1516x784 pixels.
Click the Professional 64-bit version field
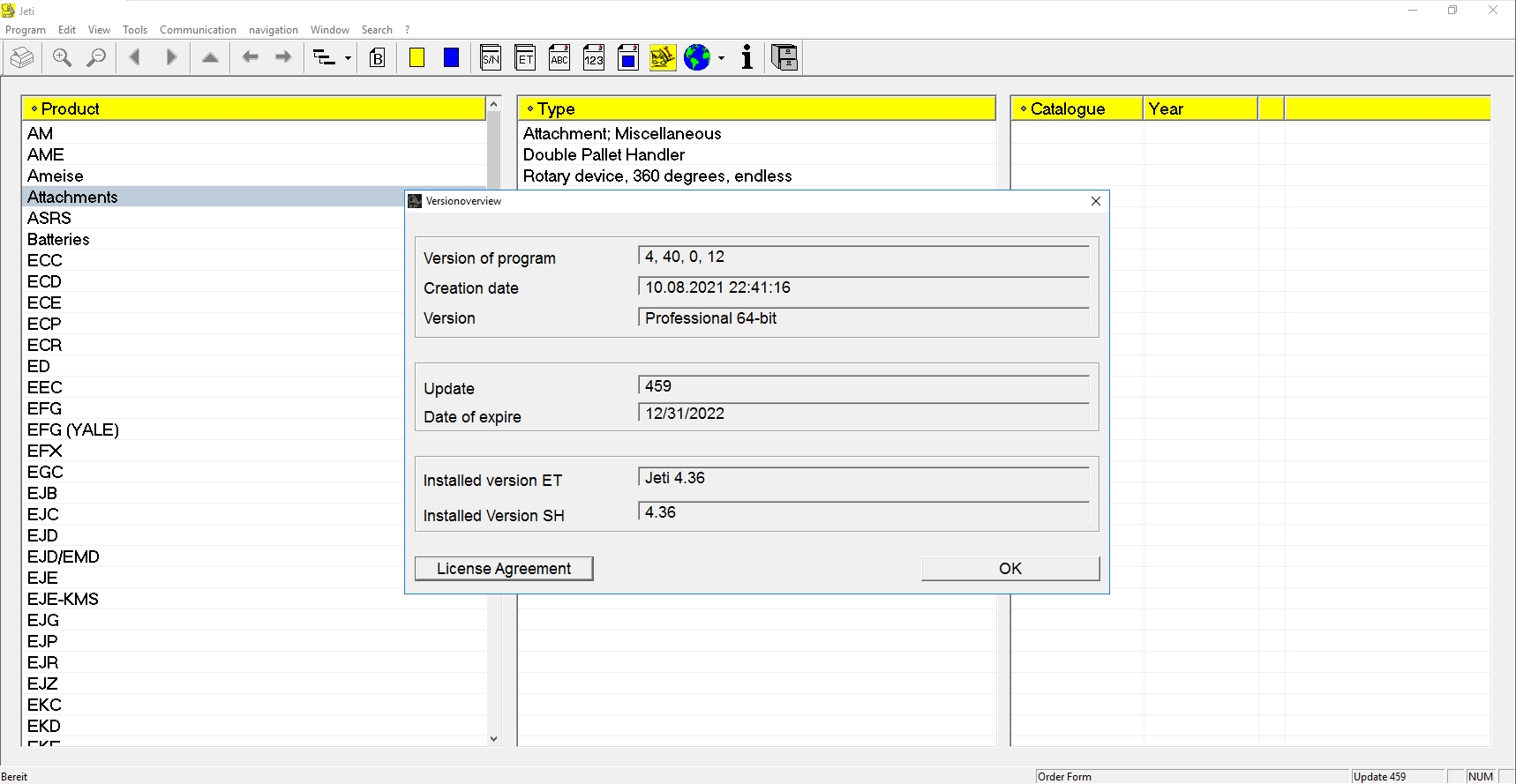pos(864,318)
